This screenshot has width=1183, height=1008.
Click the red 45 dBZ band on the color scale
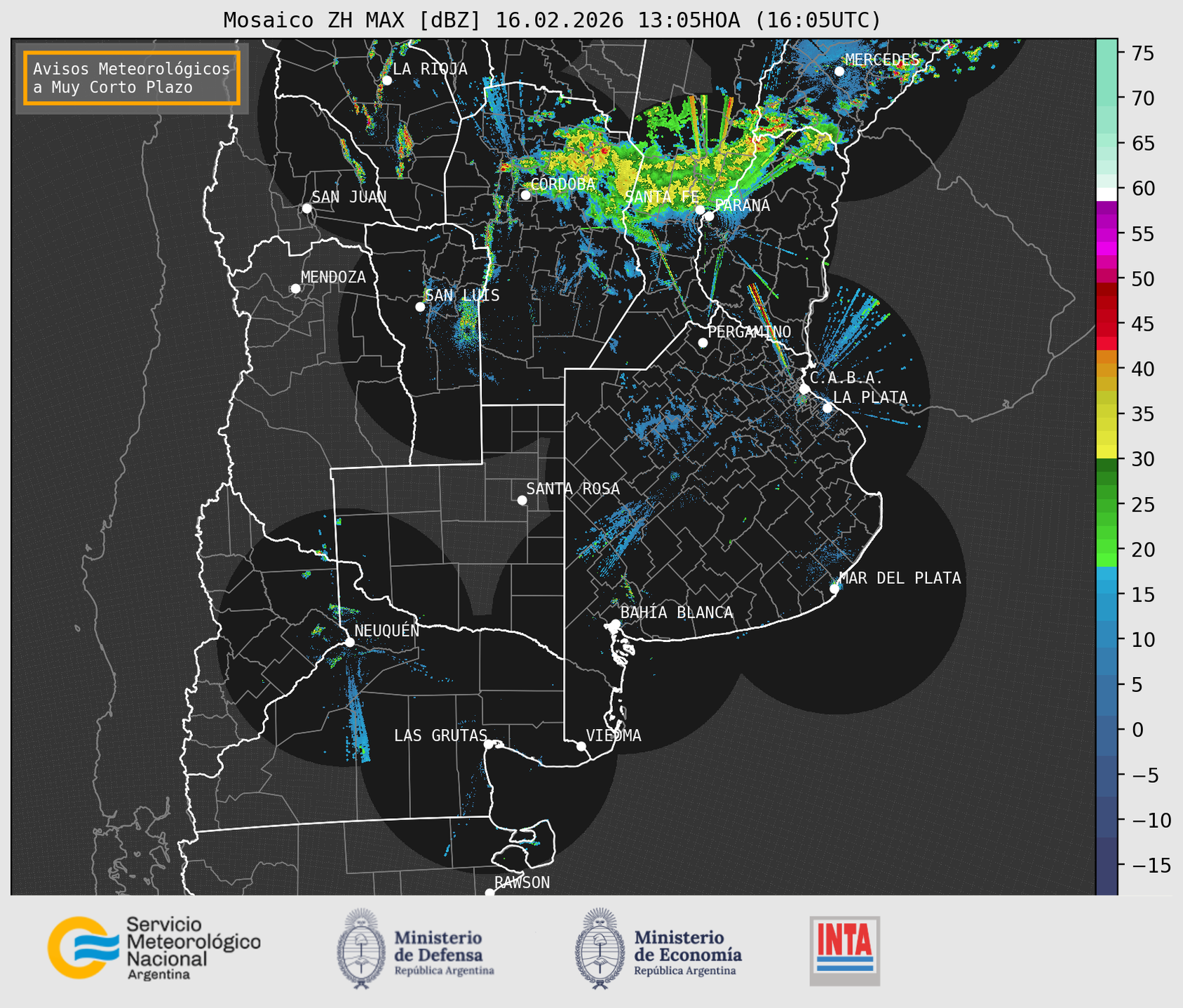(1107, 325)
